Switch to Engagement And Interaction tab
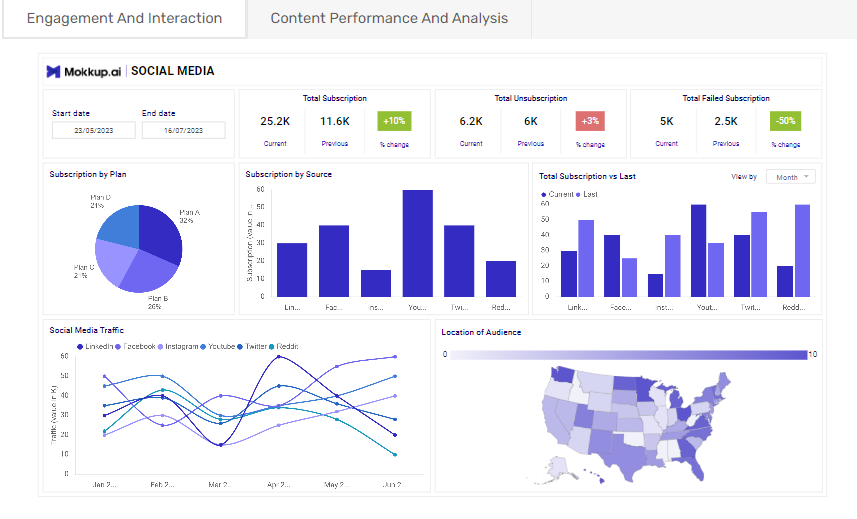This screenshot has height=519, width=857. [124, 18]
